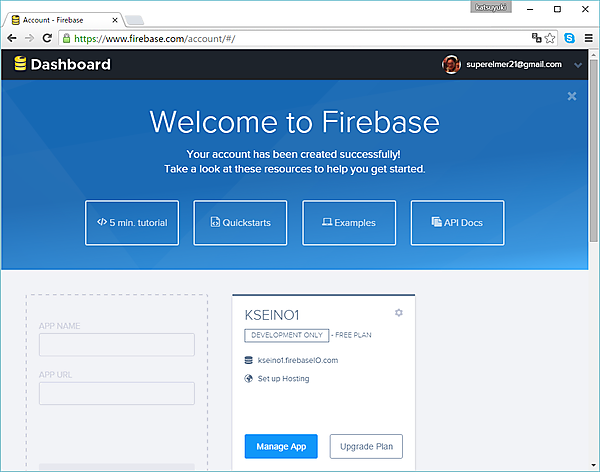Screen dimensions: 600x472
Task: Click the superelmer21@gmail.com account label
Action: [x=514, y=64]
